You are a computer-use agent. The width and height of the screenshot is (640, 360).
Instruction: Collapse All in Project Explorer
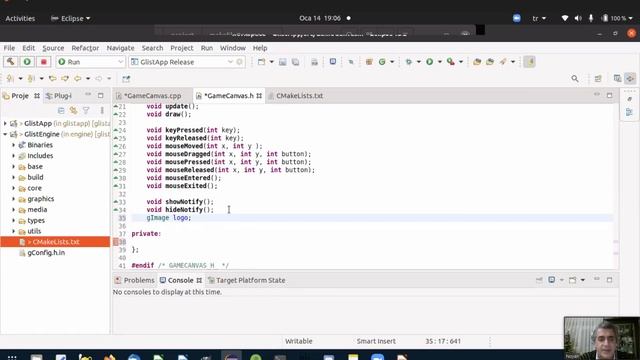coord(61,110)
